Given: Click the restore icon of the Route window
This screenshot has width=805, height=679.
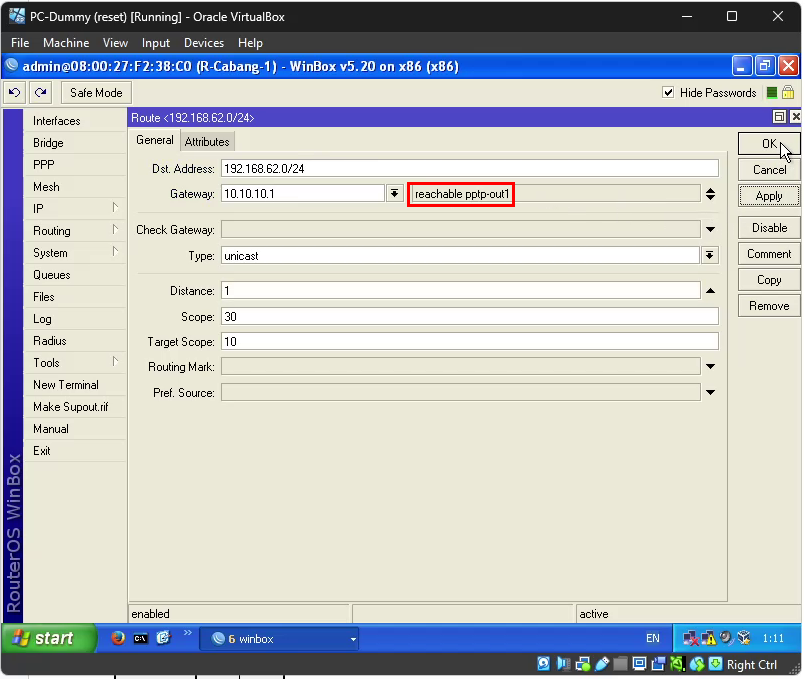Looking at the screenshot, I should [779, 117].
